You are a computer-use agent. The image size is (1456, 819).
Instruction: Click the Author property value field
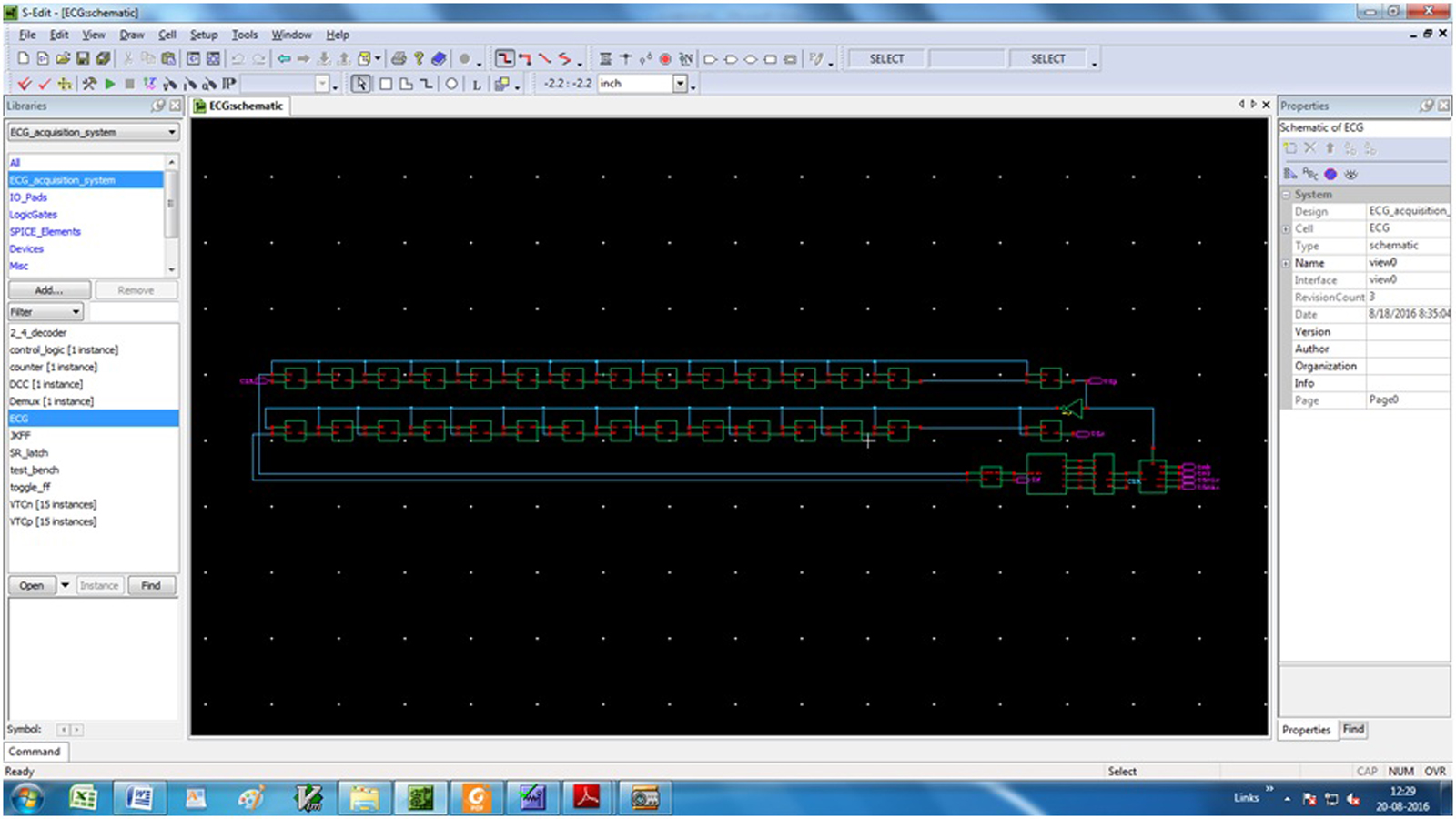(1408, 349)
